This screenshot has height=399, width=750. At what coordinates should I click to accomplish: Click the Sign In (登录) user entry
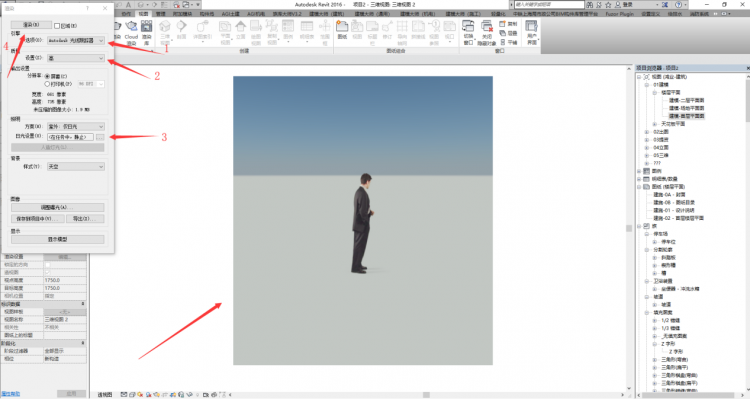tap(624, 4)
